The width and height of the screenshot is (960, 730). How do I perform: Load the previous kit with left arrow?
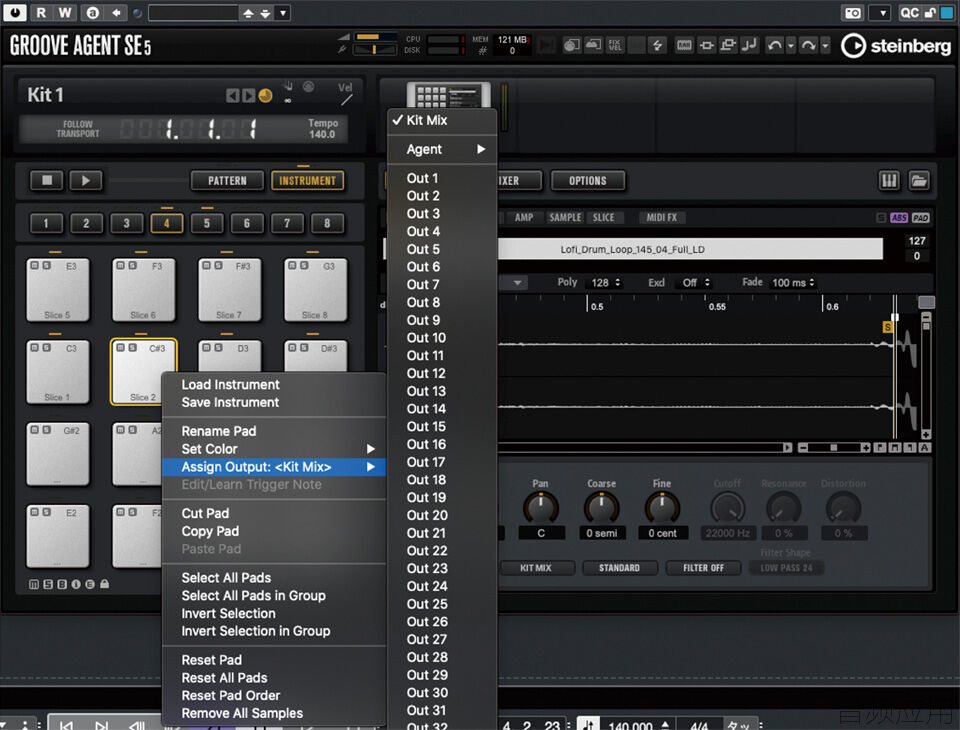[x=233, y=96]
